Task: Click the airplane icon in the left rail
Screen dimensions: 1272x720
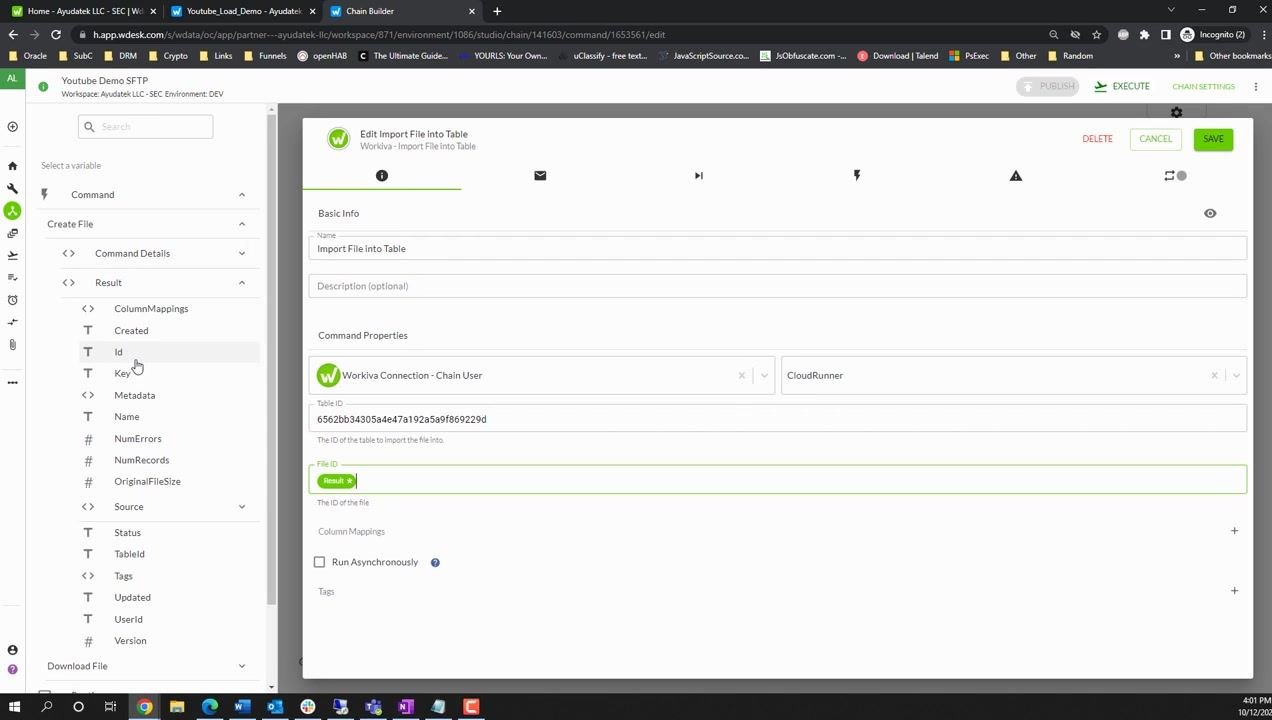Action: coord(12,256)
